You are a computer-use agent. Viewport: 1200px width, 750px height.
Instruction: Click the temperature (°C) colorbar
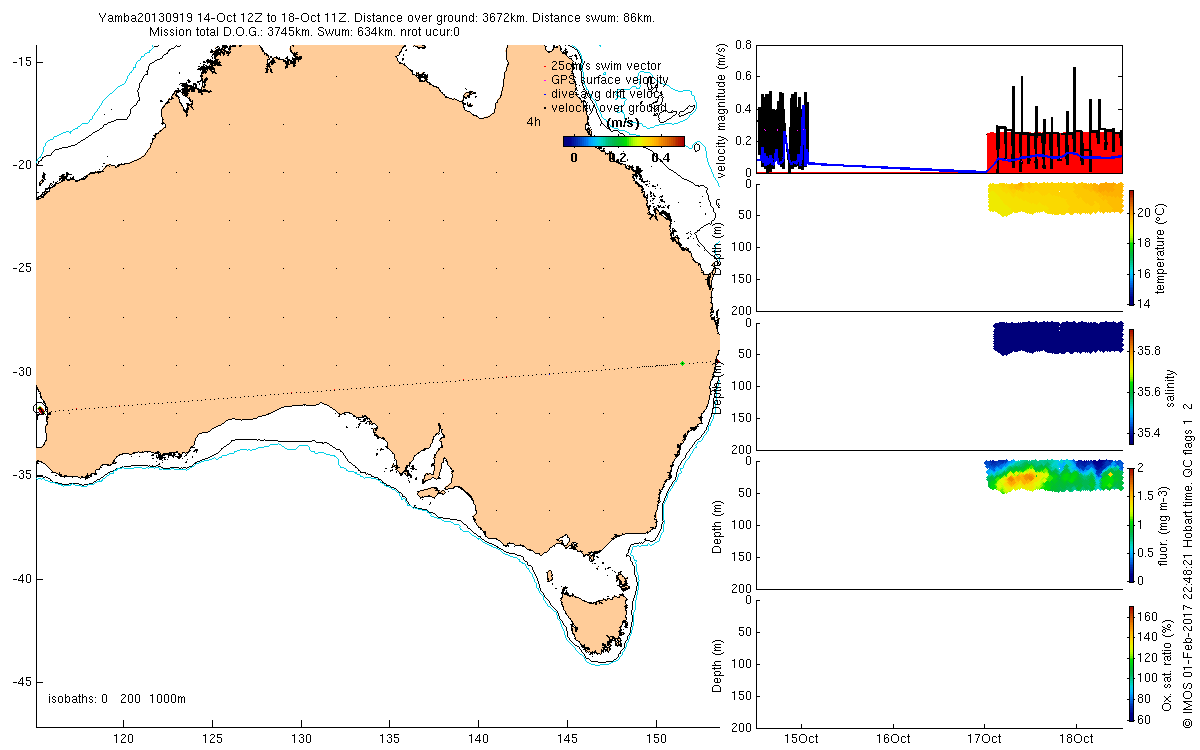click(x=1131, y=246)
